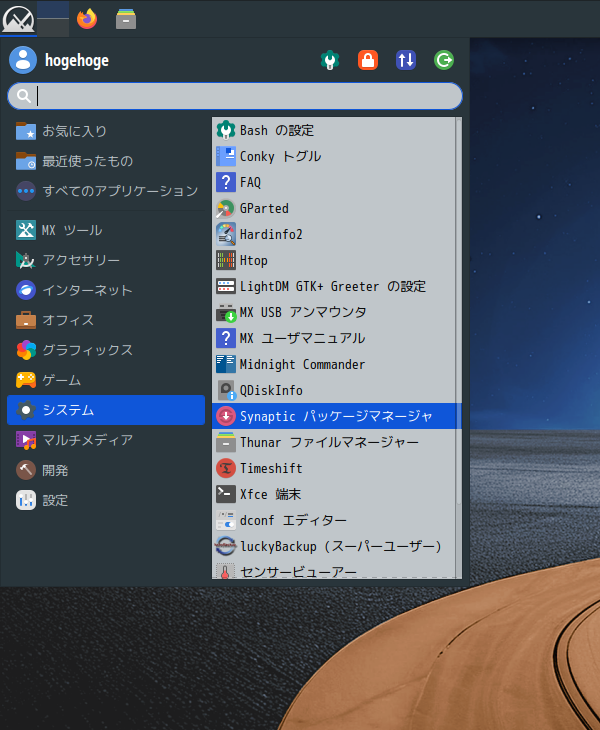This screenshot has width=600, height=730.
Task: Select the 設定 category
Action: (x=106, y=500)
